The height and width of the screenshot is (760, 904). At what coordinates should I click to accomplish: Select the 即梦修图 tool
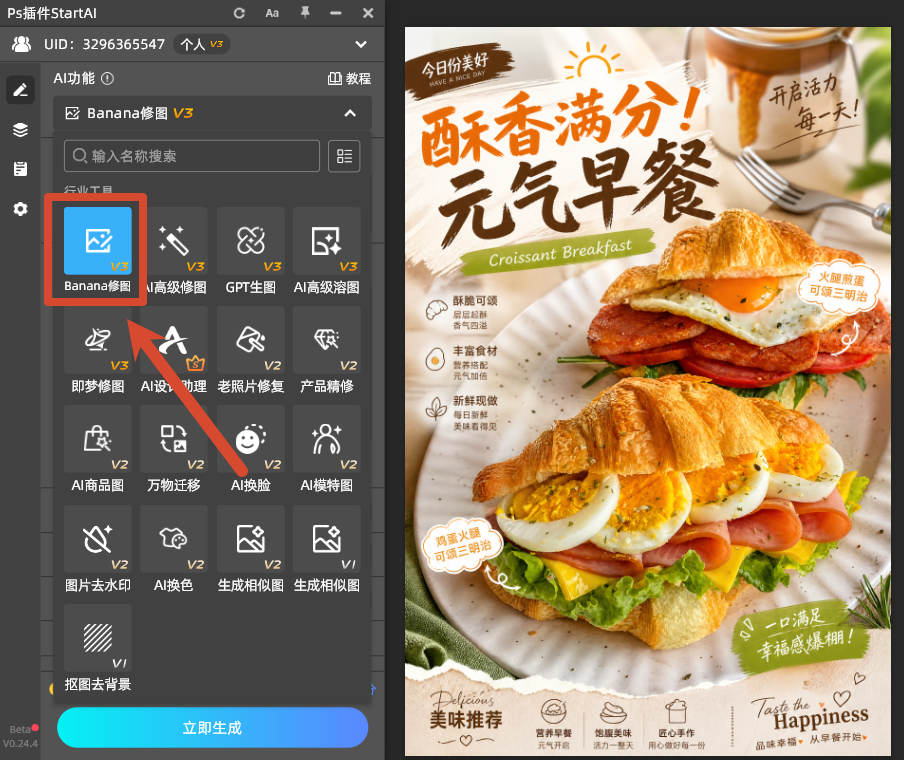97,349
